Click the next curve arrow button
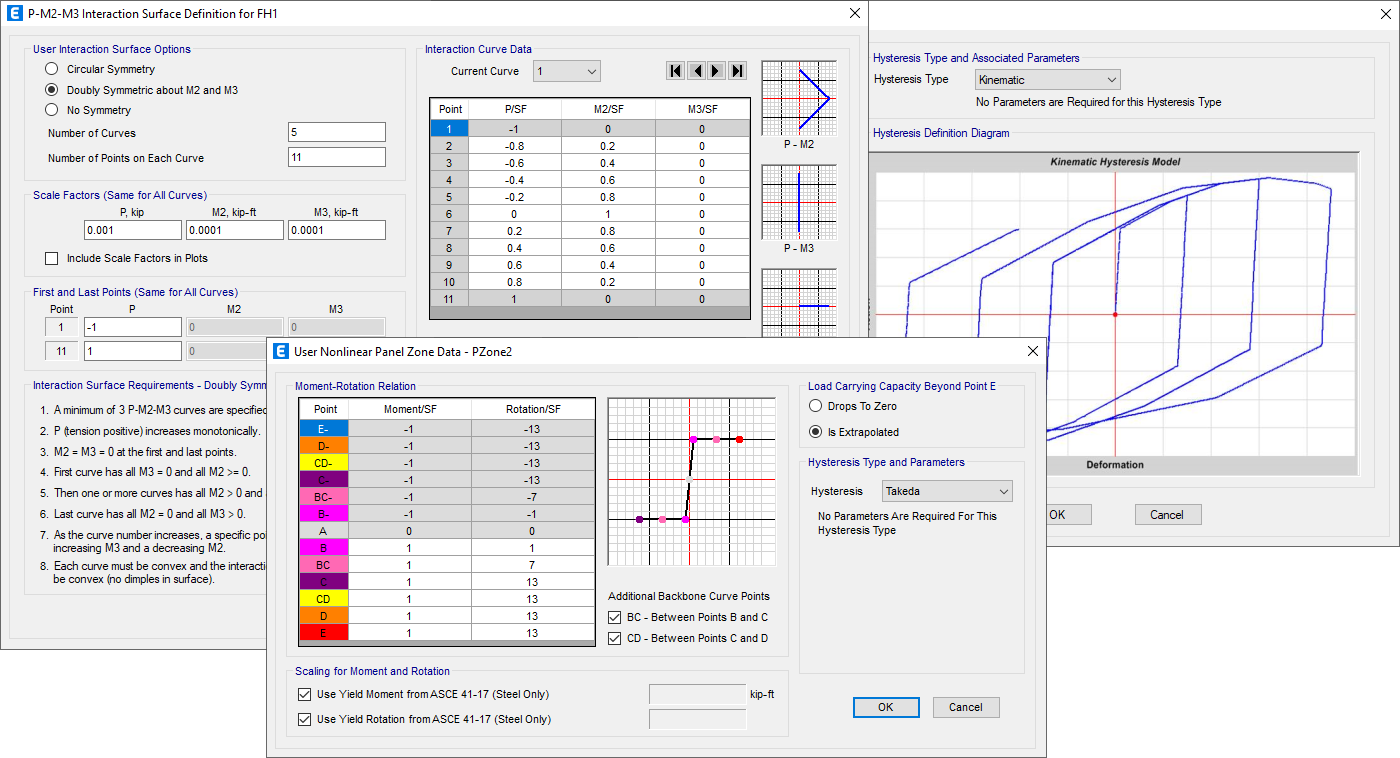 pyautogui.click(x=717, y=71)
